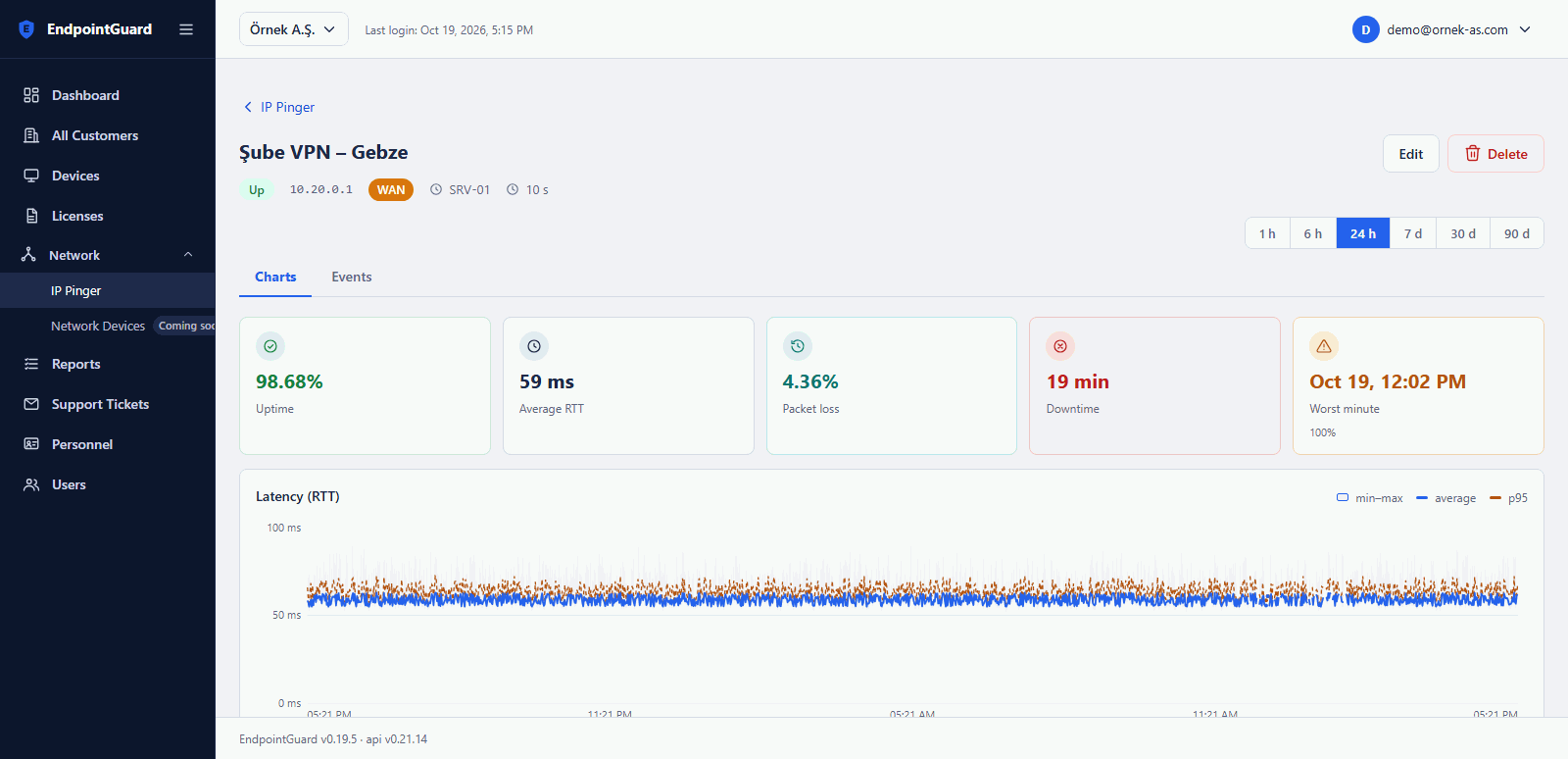This screenshot has width=1568, height=759.
Task: Click the WAN badge
Action: (391, 190)
